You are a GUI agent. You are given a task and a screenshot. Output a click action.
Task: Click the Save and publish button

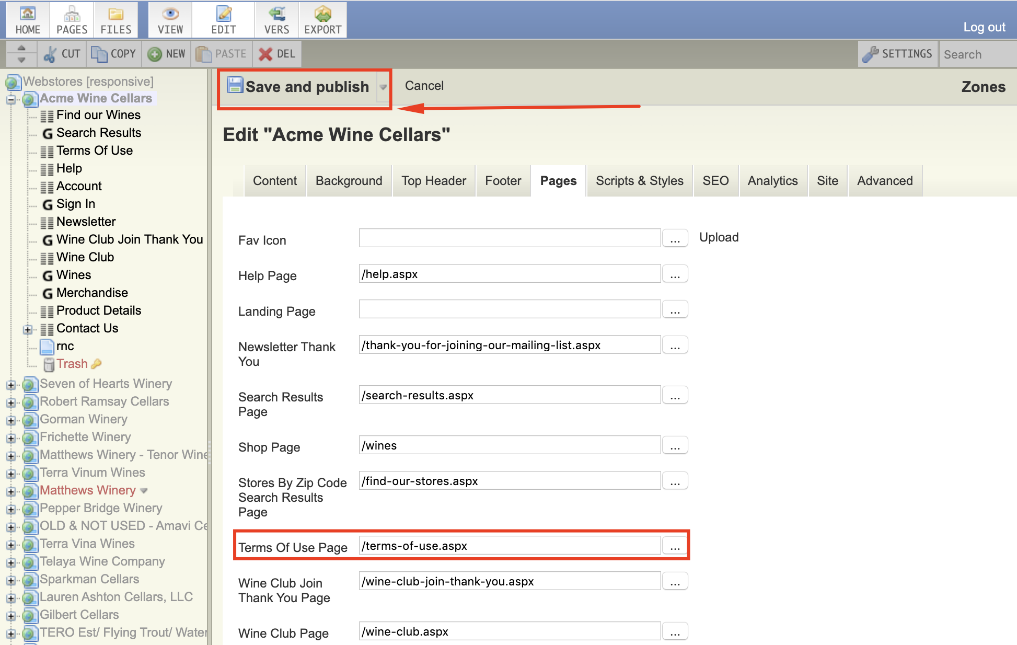tap(298, 87)
